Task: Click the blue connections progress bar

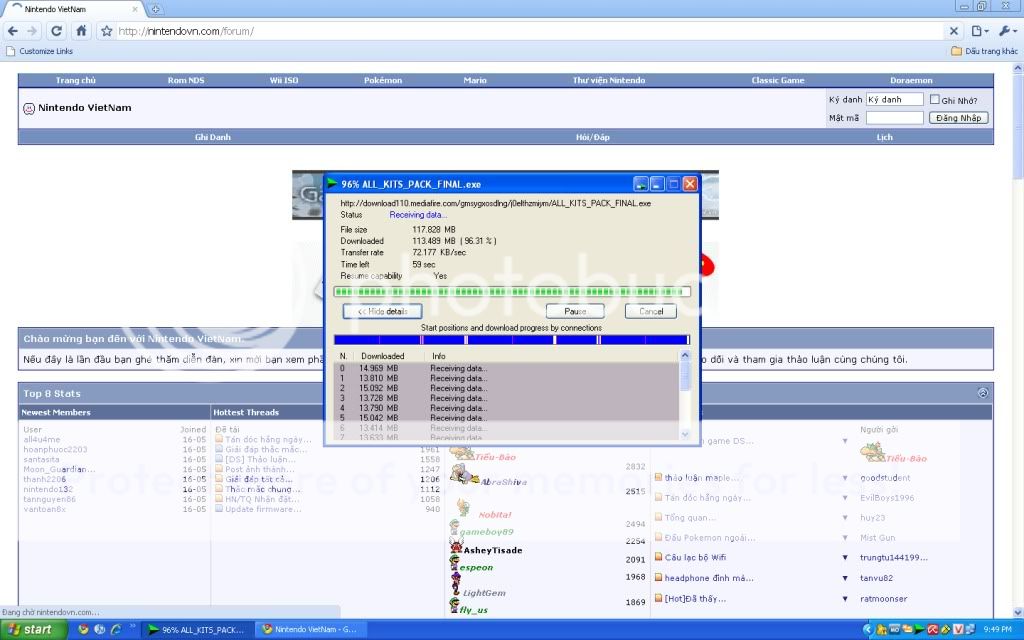Action: click(512, 340)
